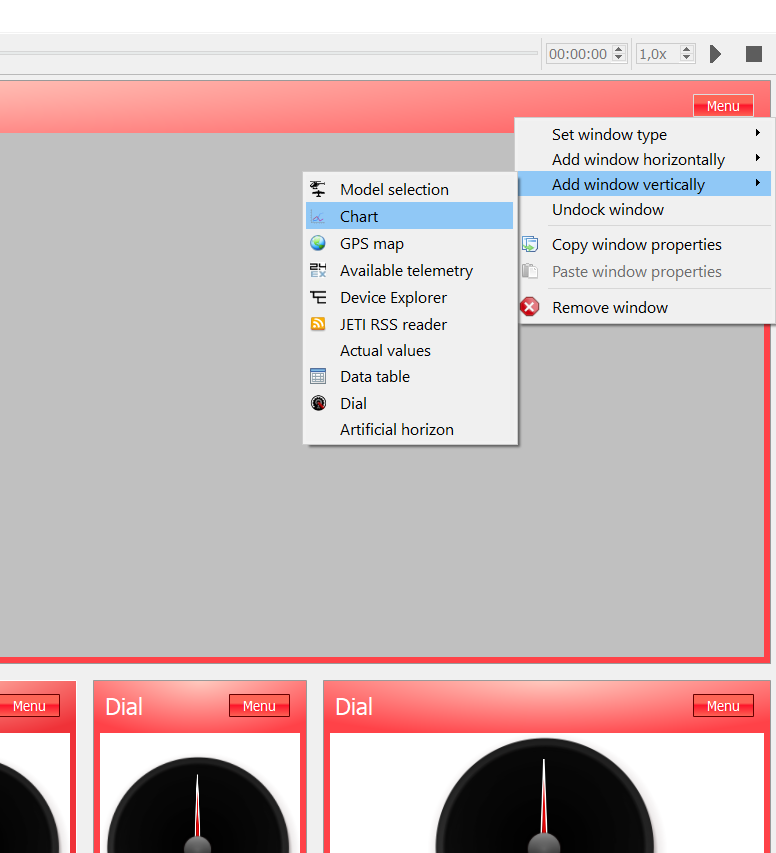776x853 pixels.
Task: Select JETI RSS reader entry
Action: [x=409, y=324]
